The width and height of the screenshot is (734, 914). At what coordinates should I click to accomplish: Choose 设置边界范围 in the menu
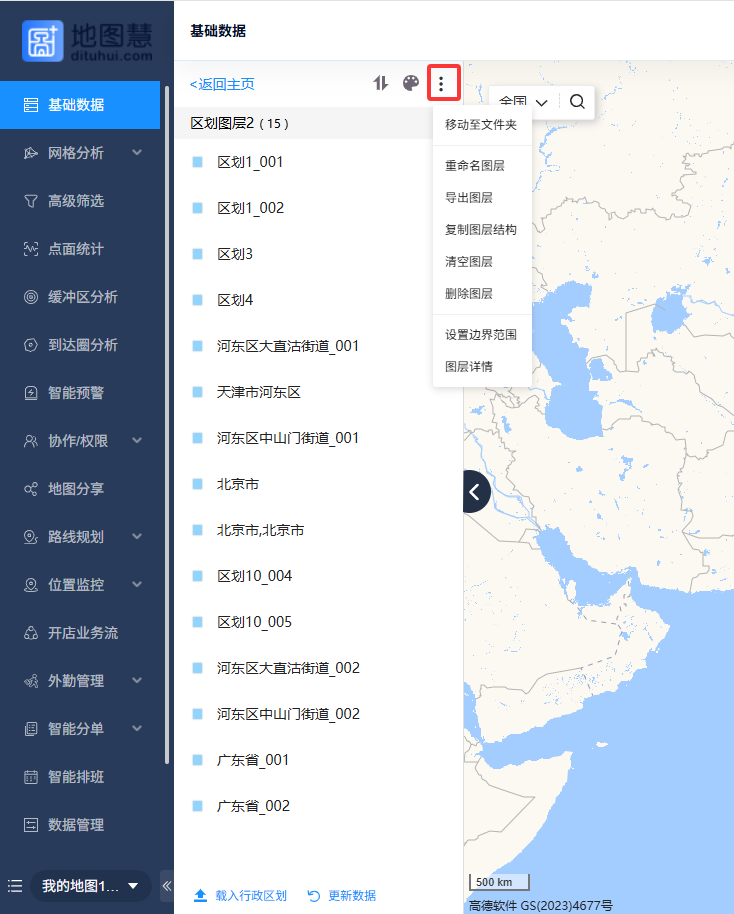480,335
